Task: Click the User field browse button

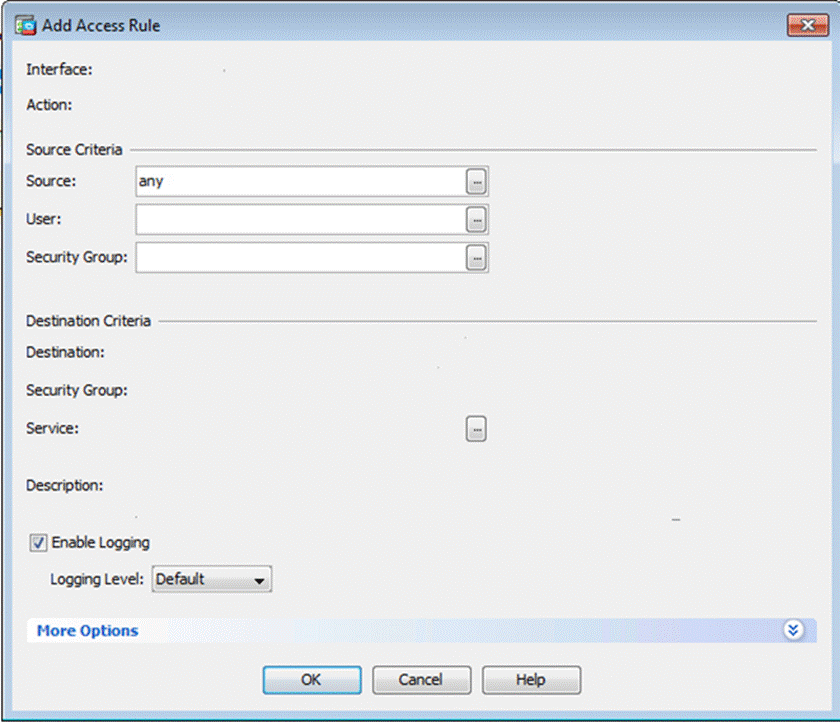Action: pos(477,219)
